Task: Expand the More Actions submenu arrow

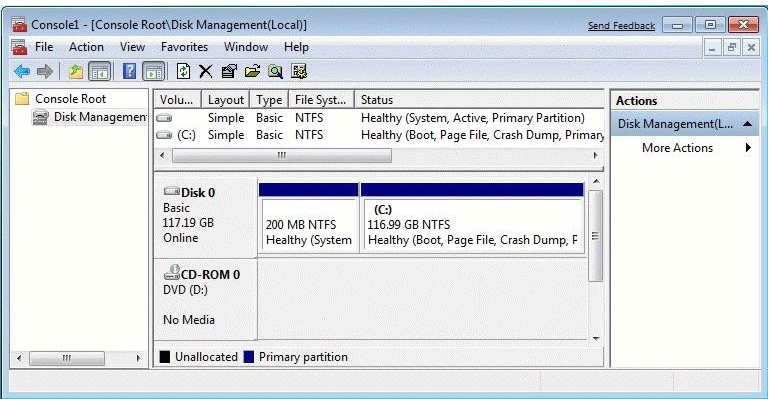Action: [x=748, y=147]
